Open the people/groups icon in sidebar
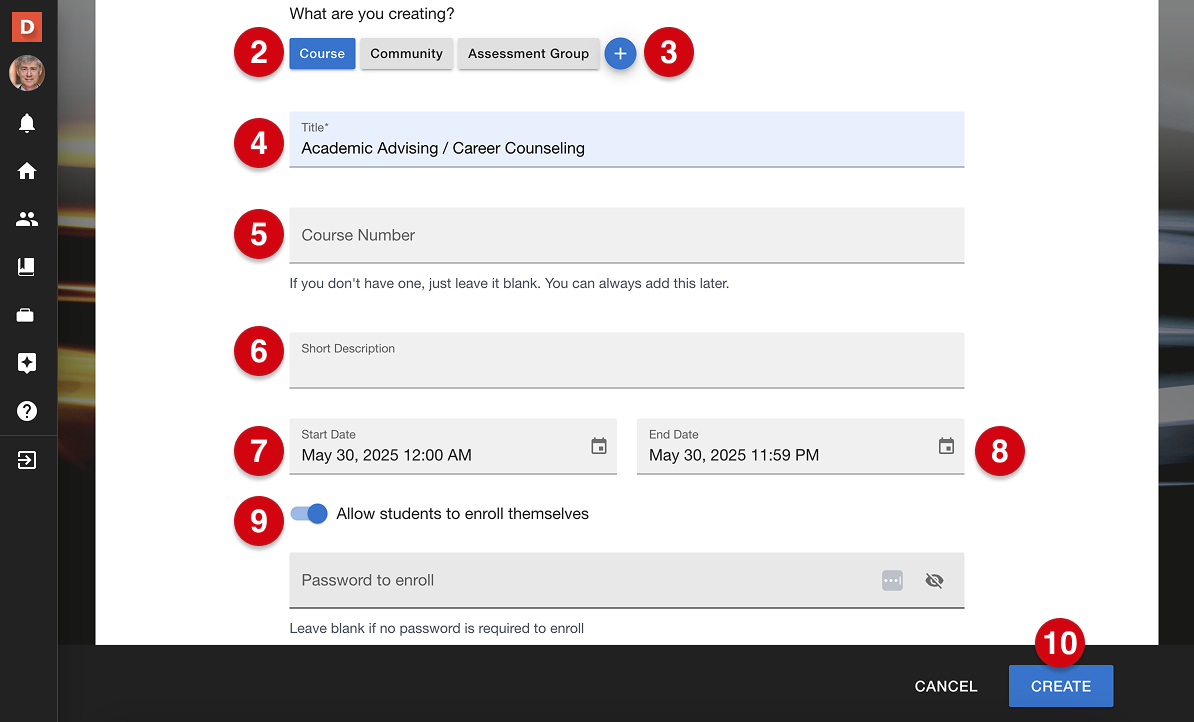Viewport: 1194px width, 722px height. 27,219
